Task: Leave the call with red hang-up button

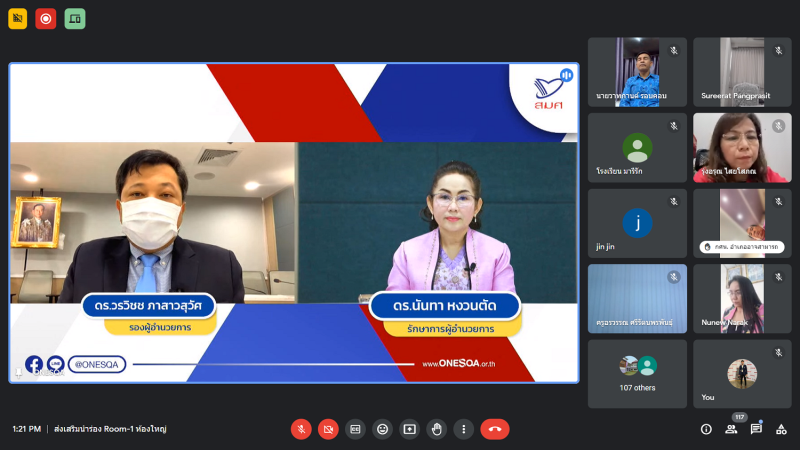Action: (x=494, y=429)
